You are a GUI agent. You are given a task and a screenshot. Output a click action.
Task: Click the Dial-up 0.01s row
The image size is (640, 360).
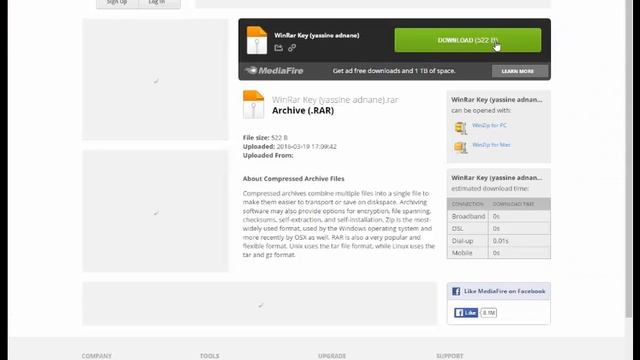(x=499, y=241)
